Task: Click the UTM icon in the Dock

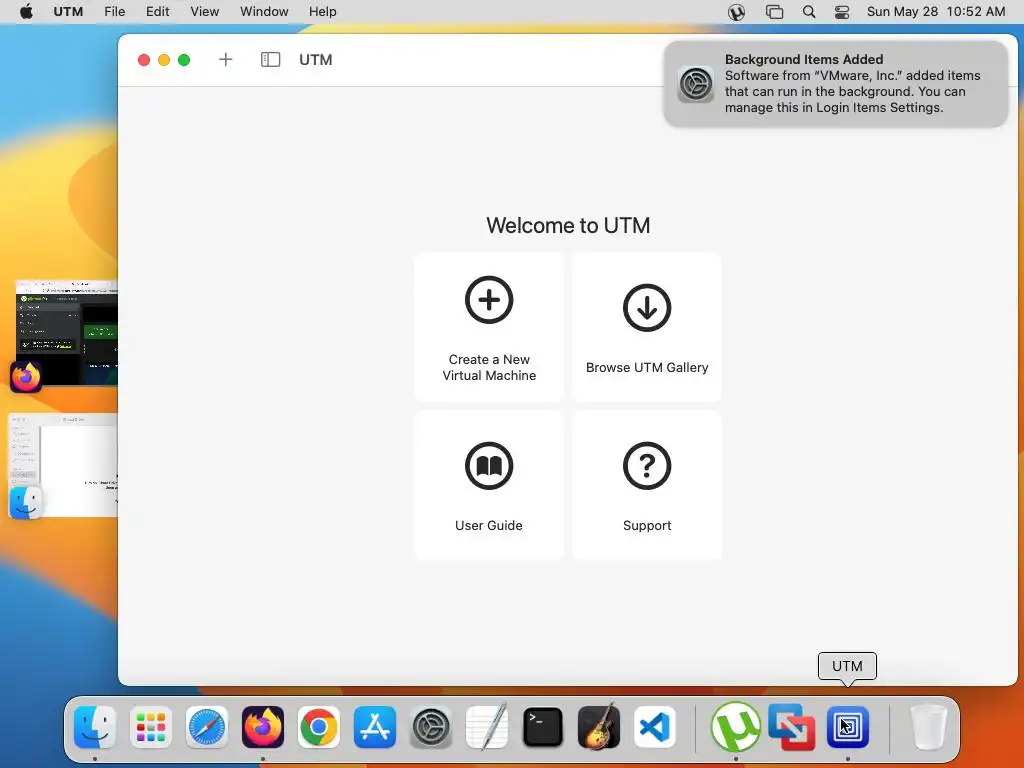Action: [848, 727]
